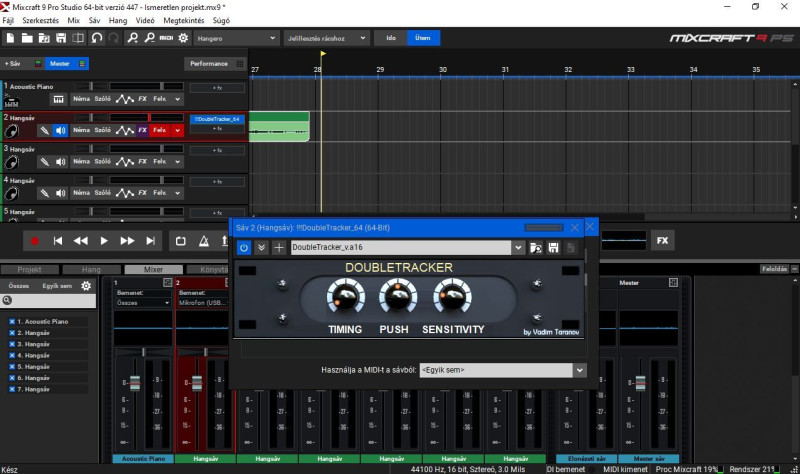The height and width of the screenshot is (474, 800).
Task: Open a project with the folder icon
Action: click(27, 38)
